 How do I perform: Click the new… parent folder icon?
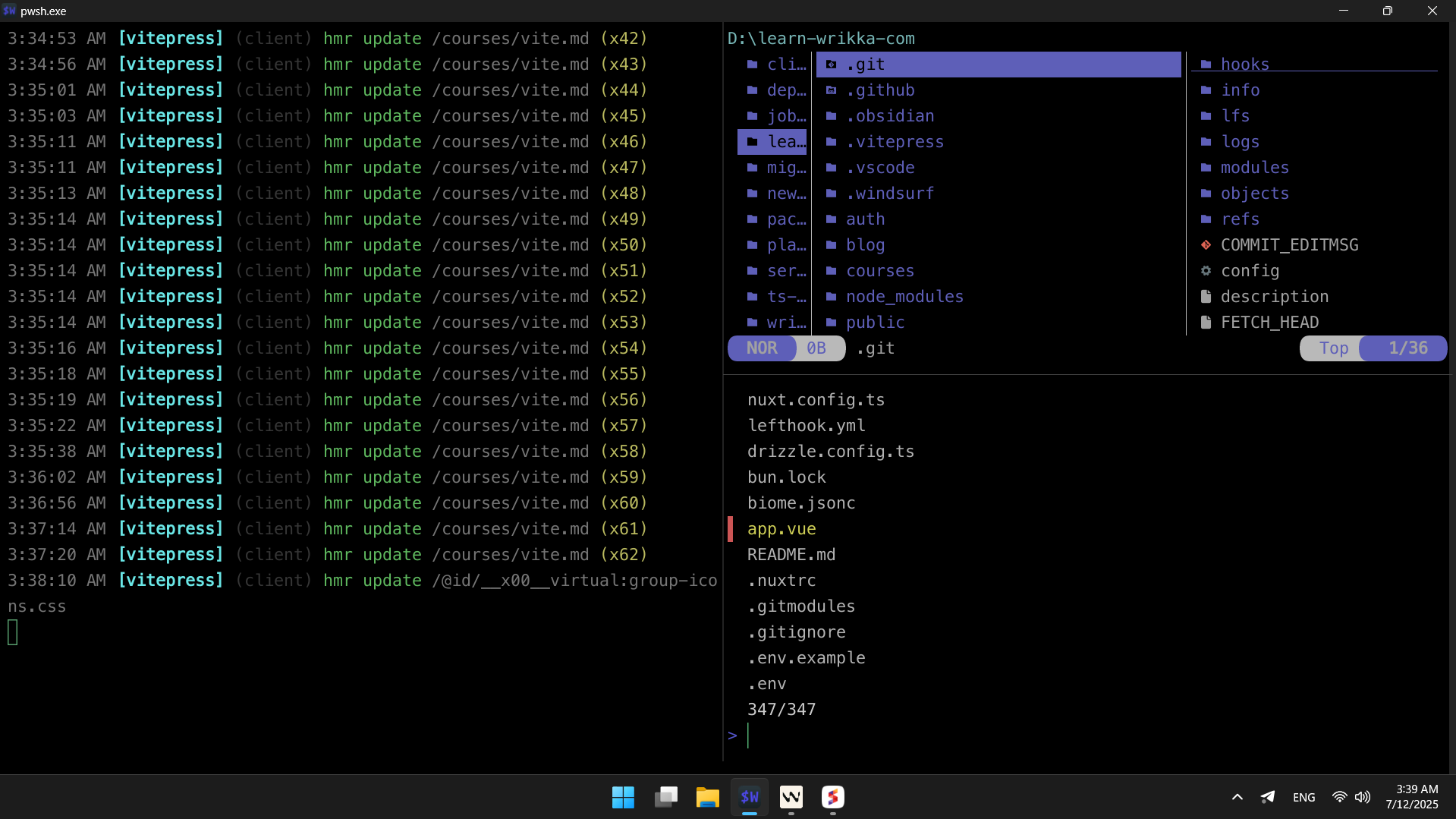point(753,194)
